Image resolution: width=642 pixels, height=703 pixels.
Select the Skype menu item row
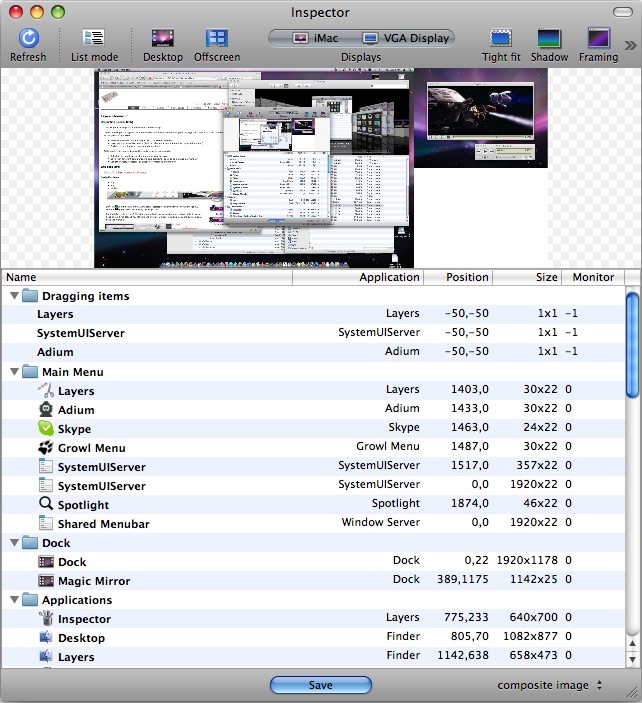pyautogui.click(x=313, y=428)
